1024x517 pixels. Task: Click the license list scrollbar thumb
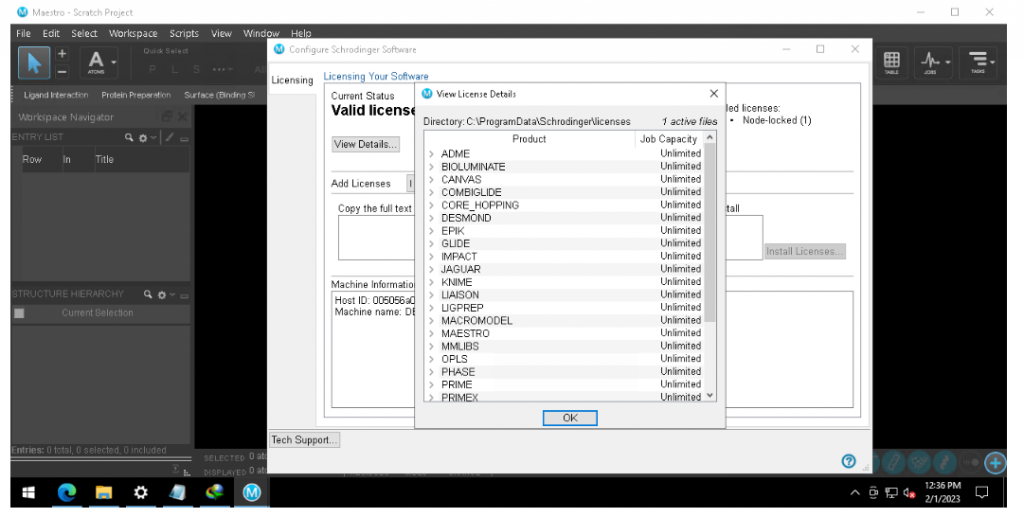tap(710, 233)
